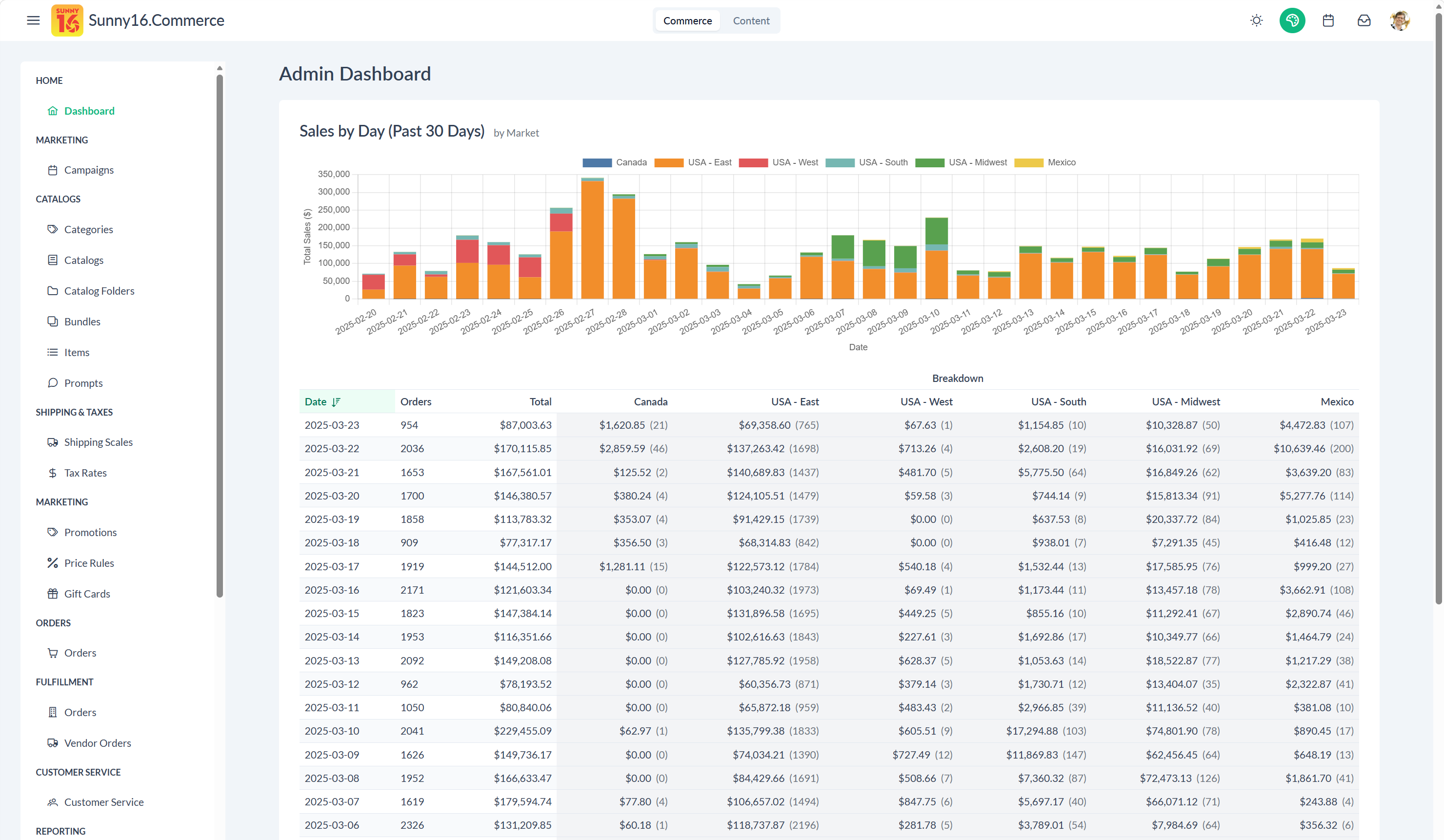
Task: Toggle Mexico legend series
Action: coord(1044,163)
